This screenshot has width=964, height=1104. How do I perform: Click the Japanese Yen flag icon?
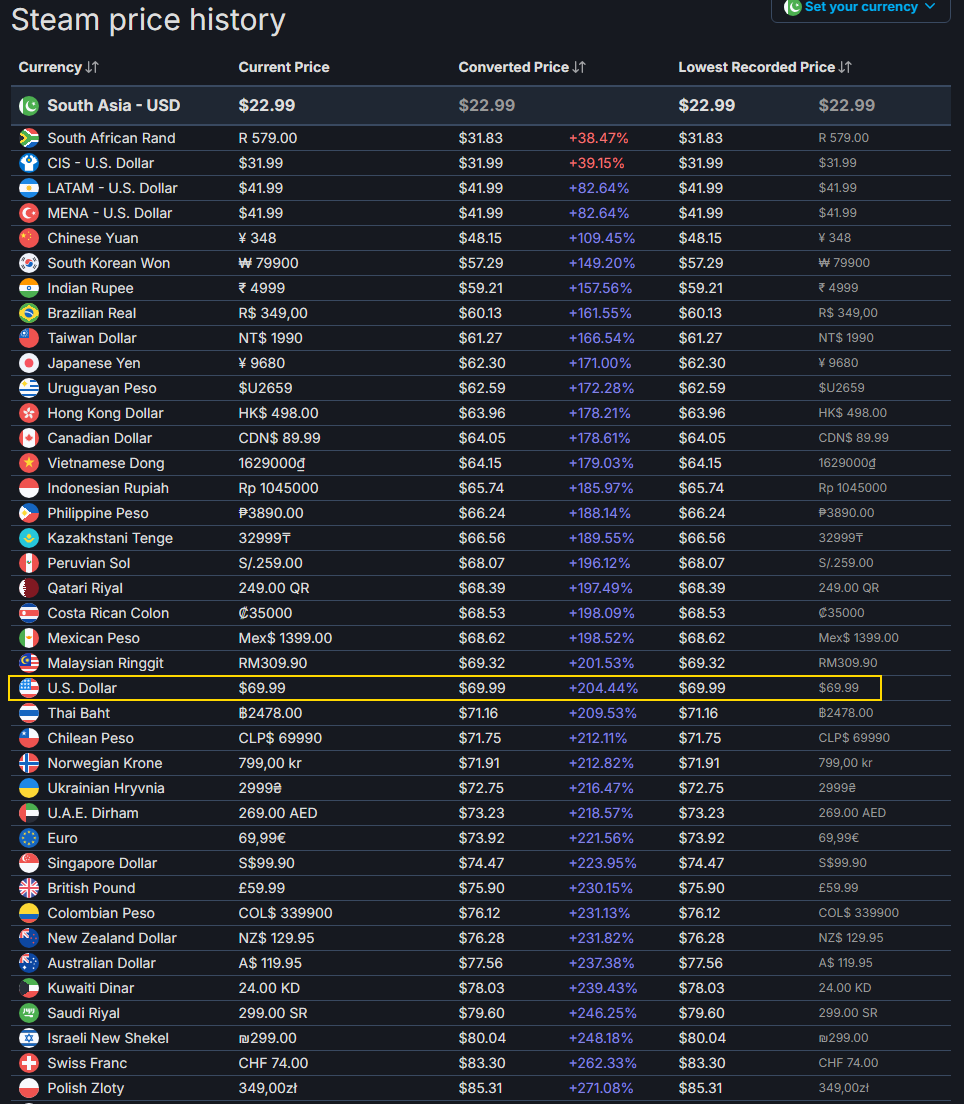pos(29,363)
